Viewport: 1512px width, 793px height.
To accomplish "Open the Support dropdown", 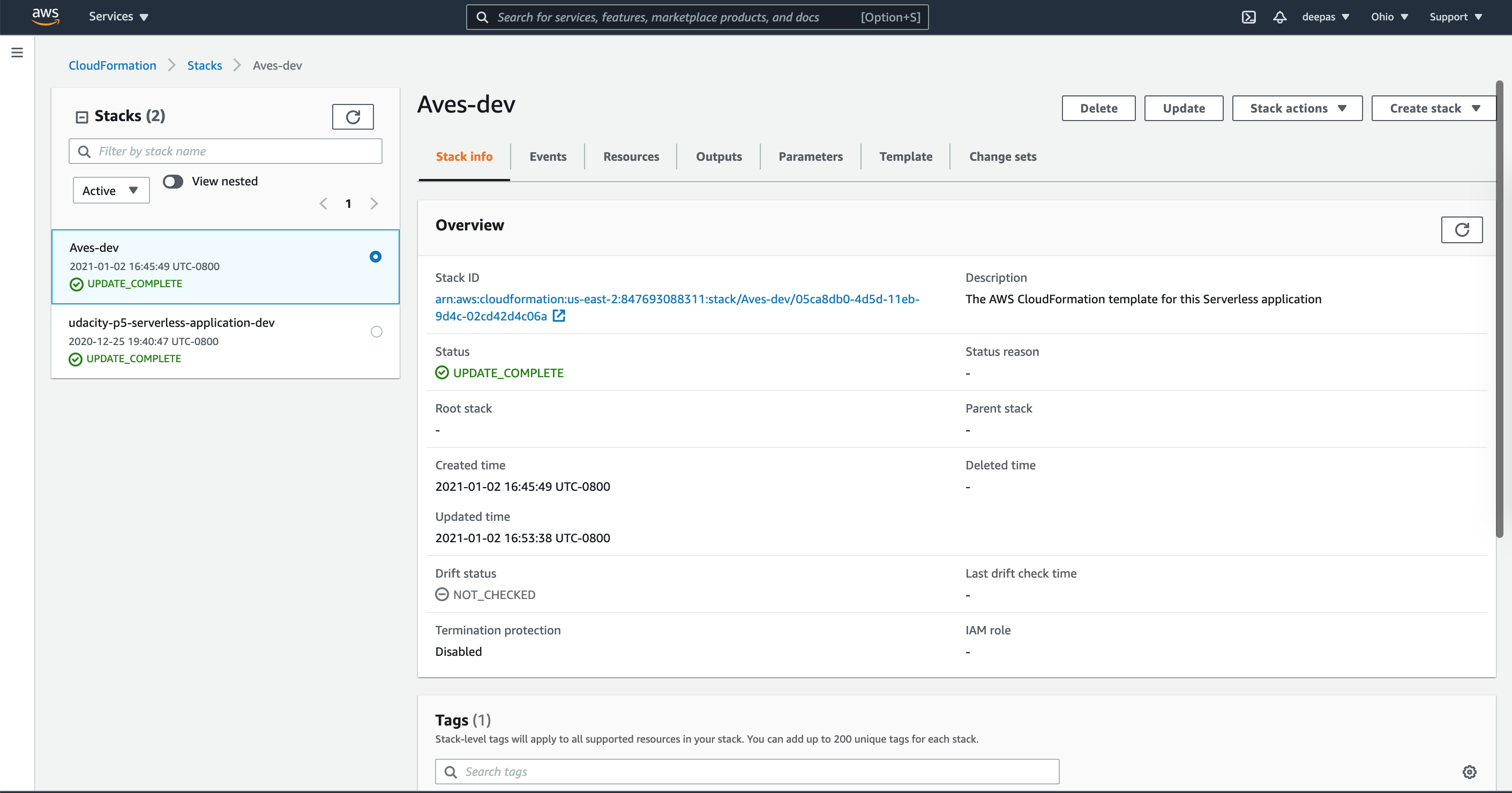I will (1456, 17).
